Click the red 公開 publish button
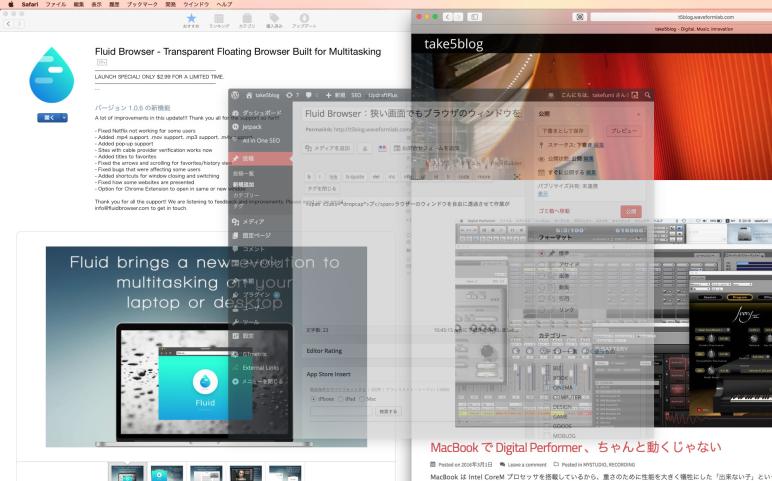The image size is (772, 481). click(x=631, y=211)
